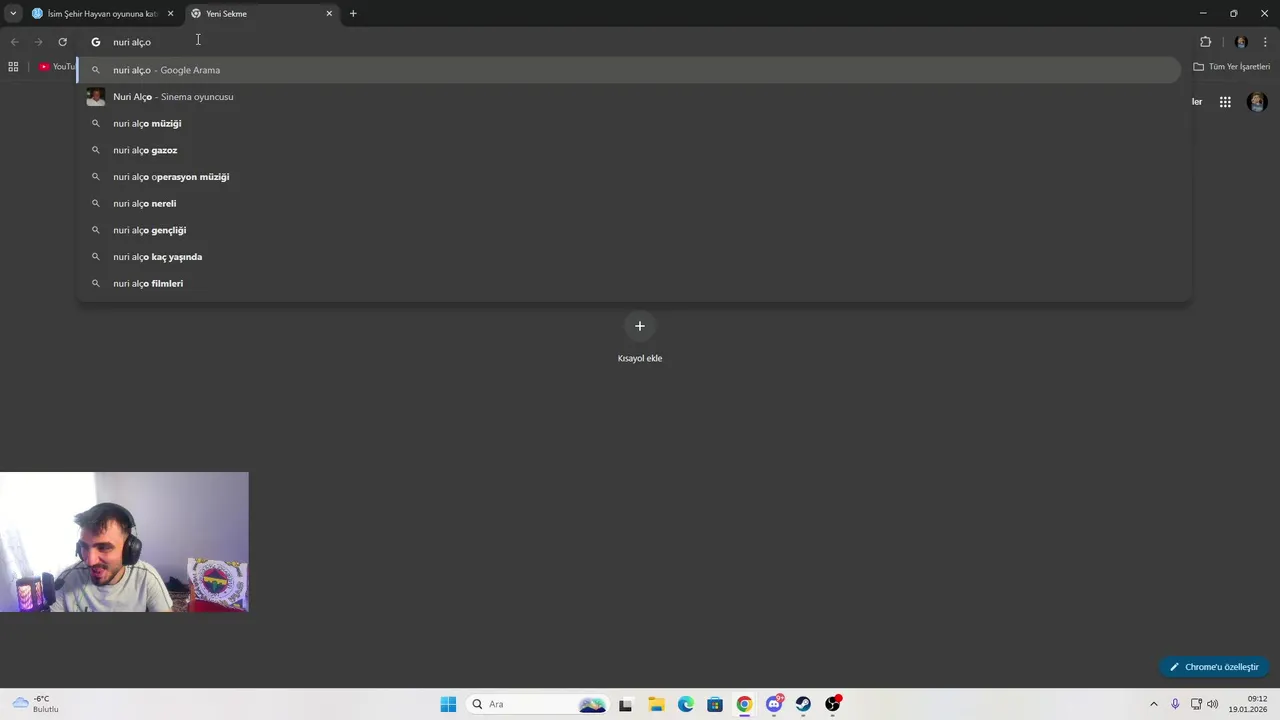The image size is (1280, 720).
Task: Expand the system tray hidden icons chevron
Action: tap(1154, 704)
